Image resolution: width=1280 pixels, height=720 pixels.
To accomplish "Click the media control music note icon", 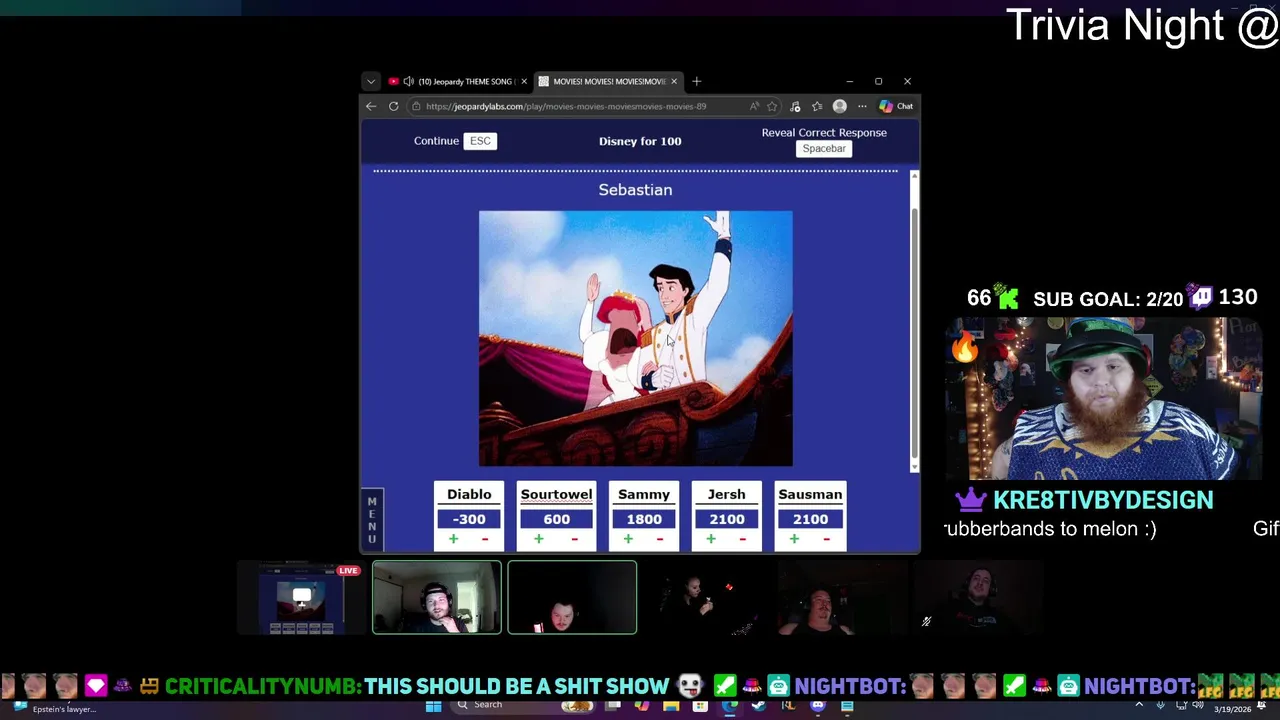I will [x=795, y=106].
